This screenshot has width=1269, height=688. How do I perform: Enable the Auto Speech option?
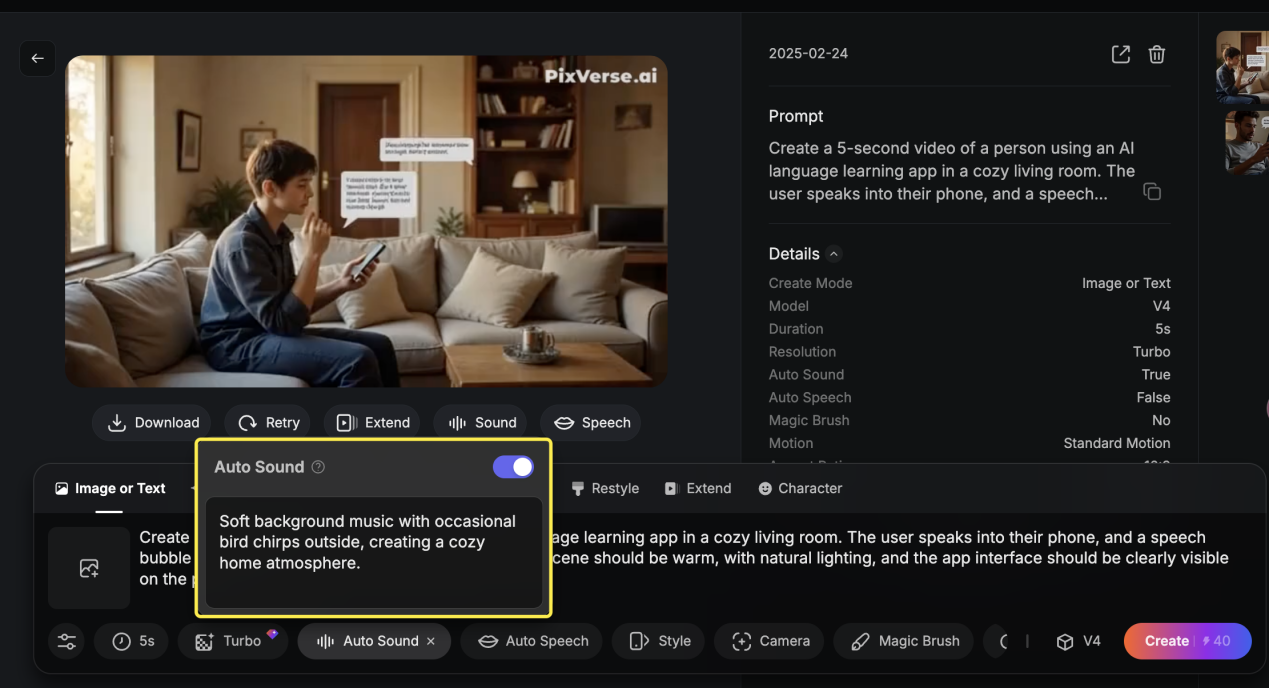532,641
